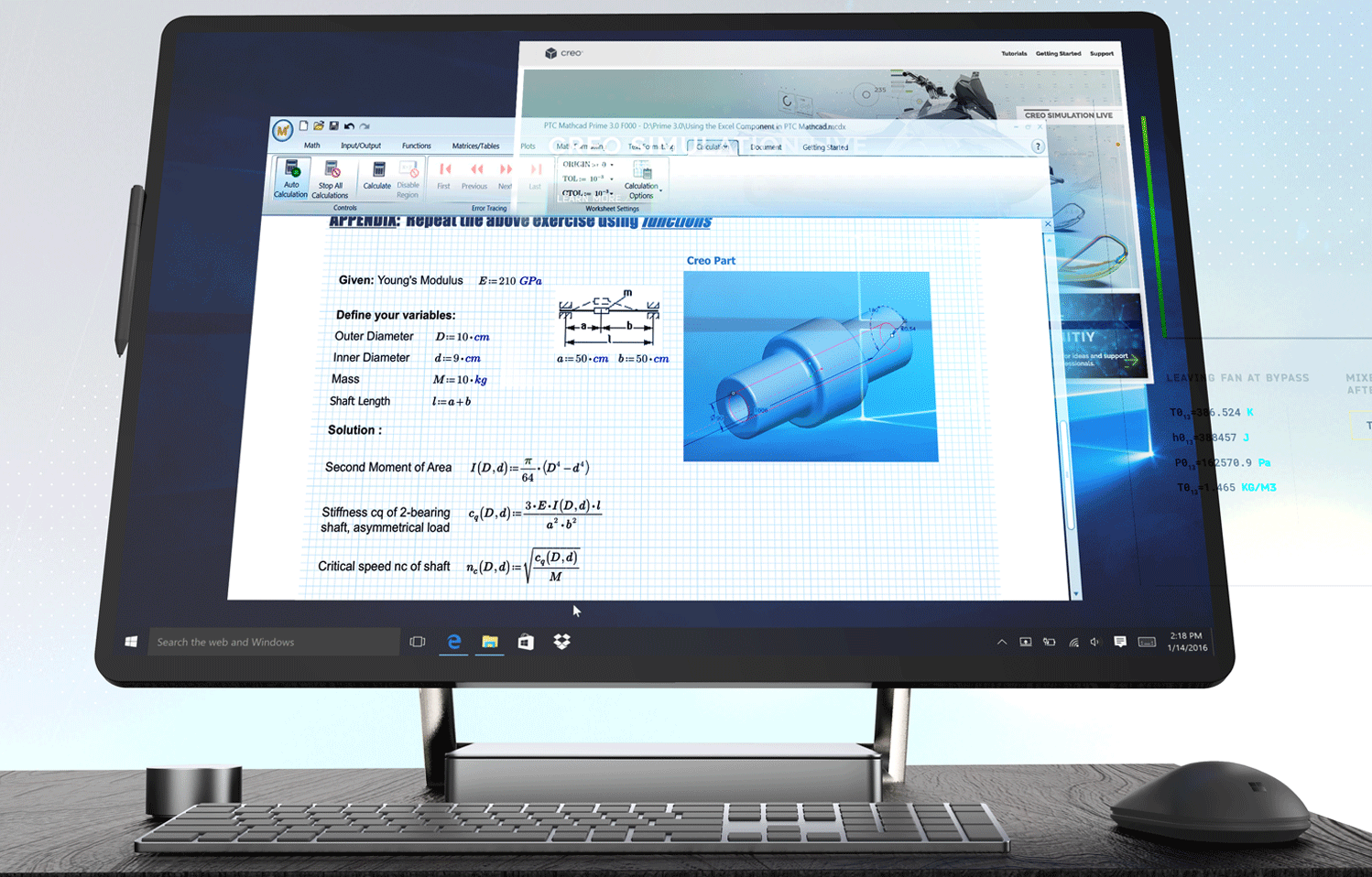The image size is (1372, 877).
Task: Click the Stop All Calculations icon
Action: pos(331,178)
